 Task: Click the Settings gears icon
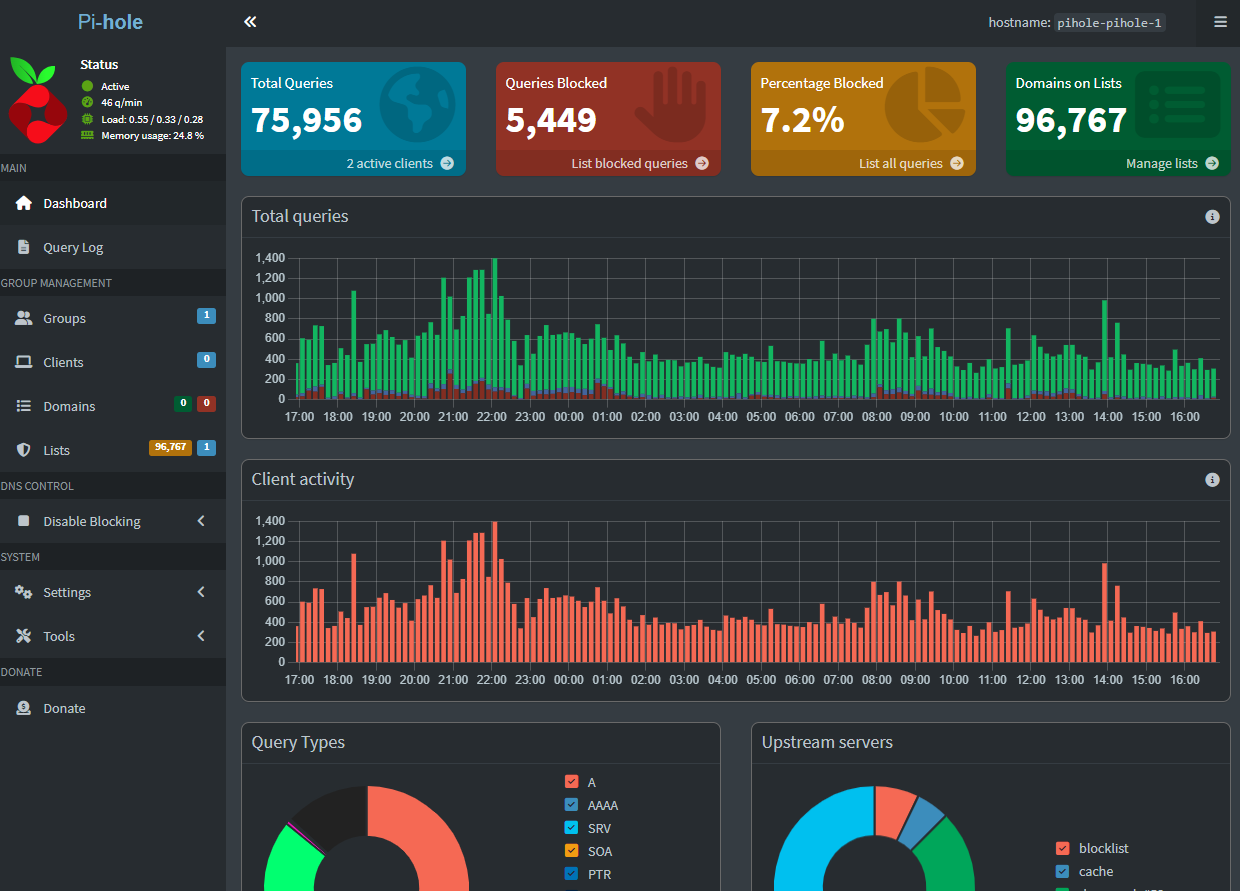click(x=24, y=592)
